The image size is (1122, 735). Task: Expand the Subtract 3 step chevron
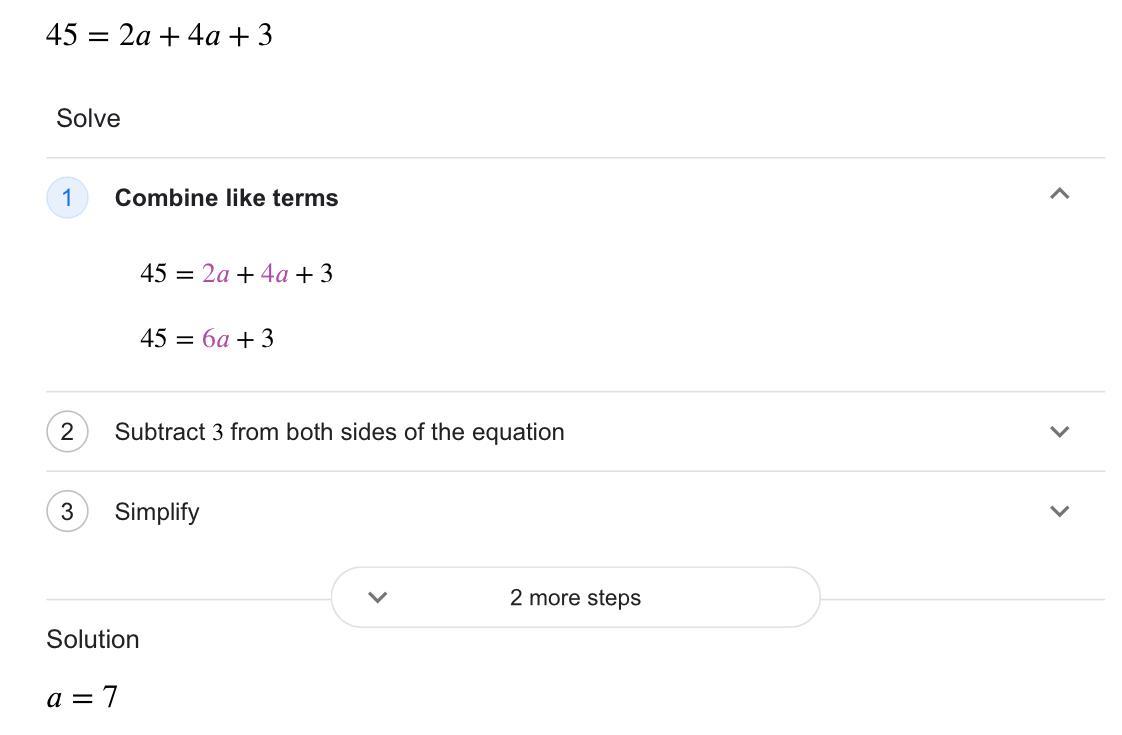(1059, 432)
